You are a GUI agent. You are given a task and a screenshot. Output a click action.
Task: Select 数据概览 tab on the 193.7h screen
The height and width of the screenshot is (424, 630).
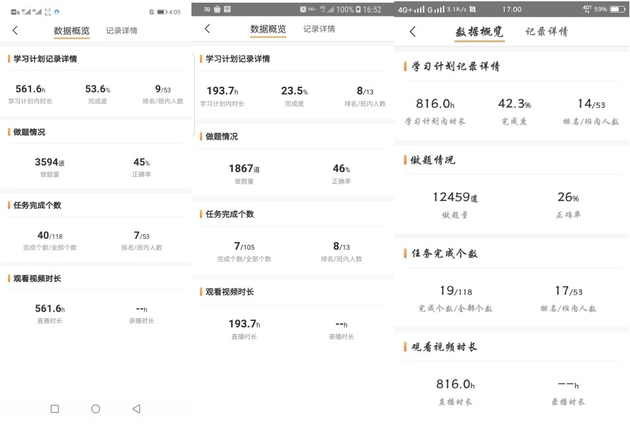coord(267,30)
